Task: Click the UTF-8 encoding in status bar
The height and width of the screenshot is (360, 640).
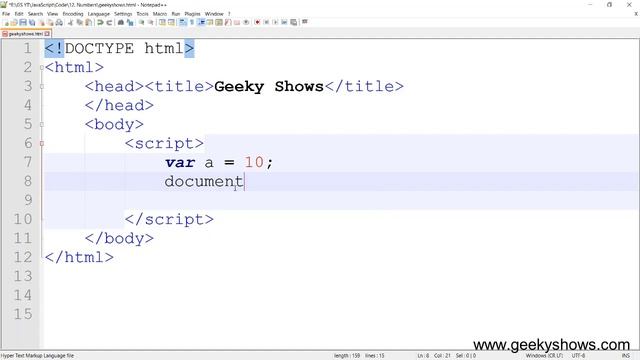Action: (578, 356)
